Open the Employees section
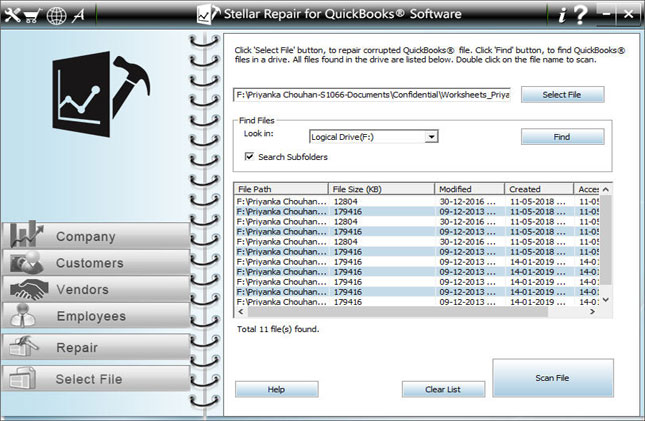 (x=96, y=316)
